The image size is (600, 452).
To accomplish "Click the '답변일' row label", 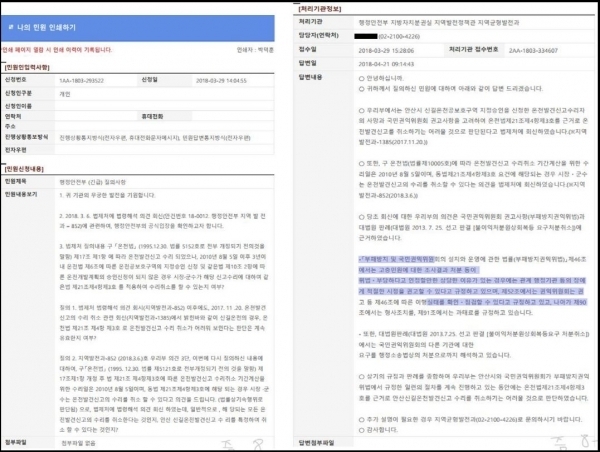I will click(308, 63).
